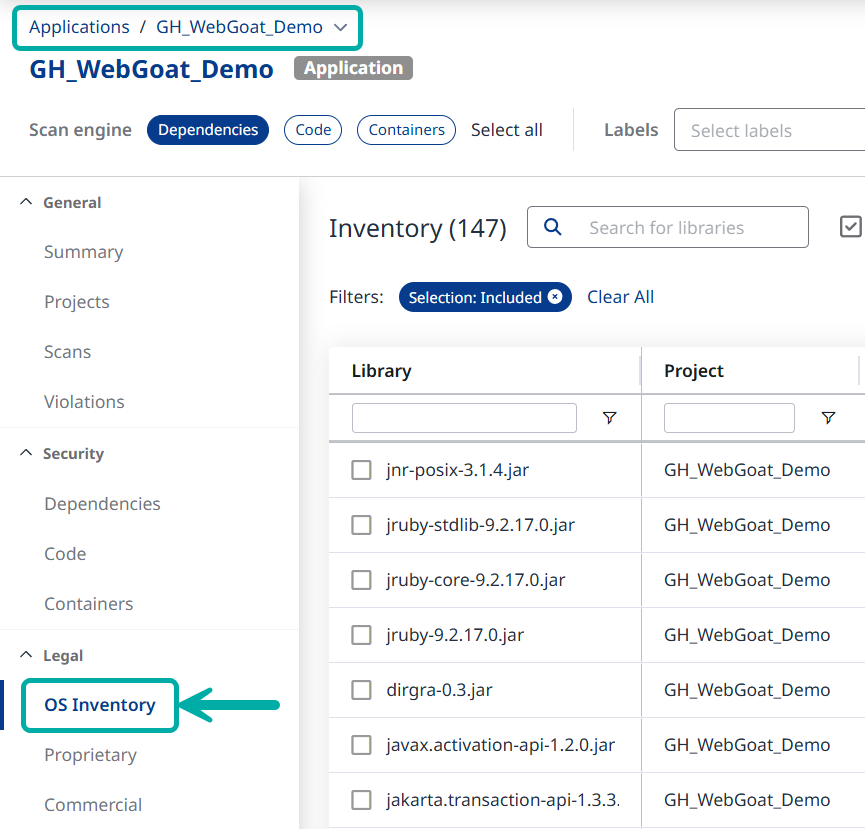
Task: Toggle the Containers scan engine chip
Action: (406, 130)
